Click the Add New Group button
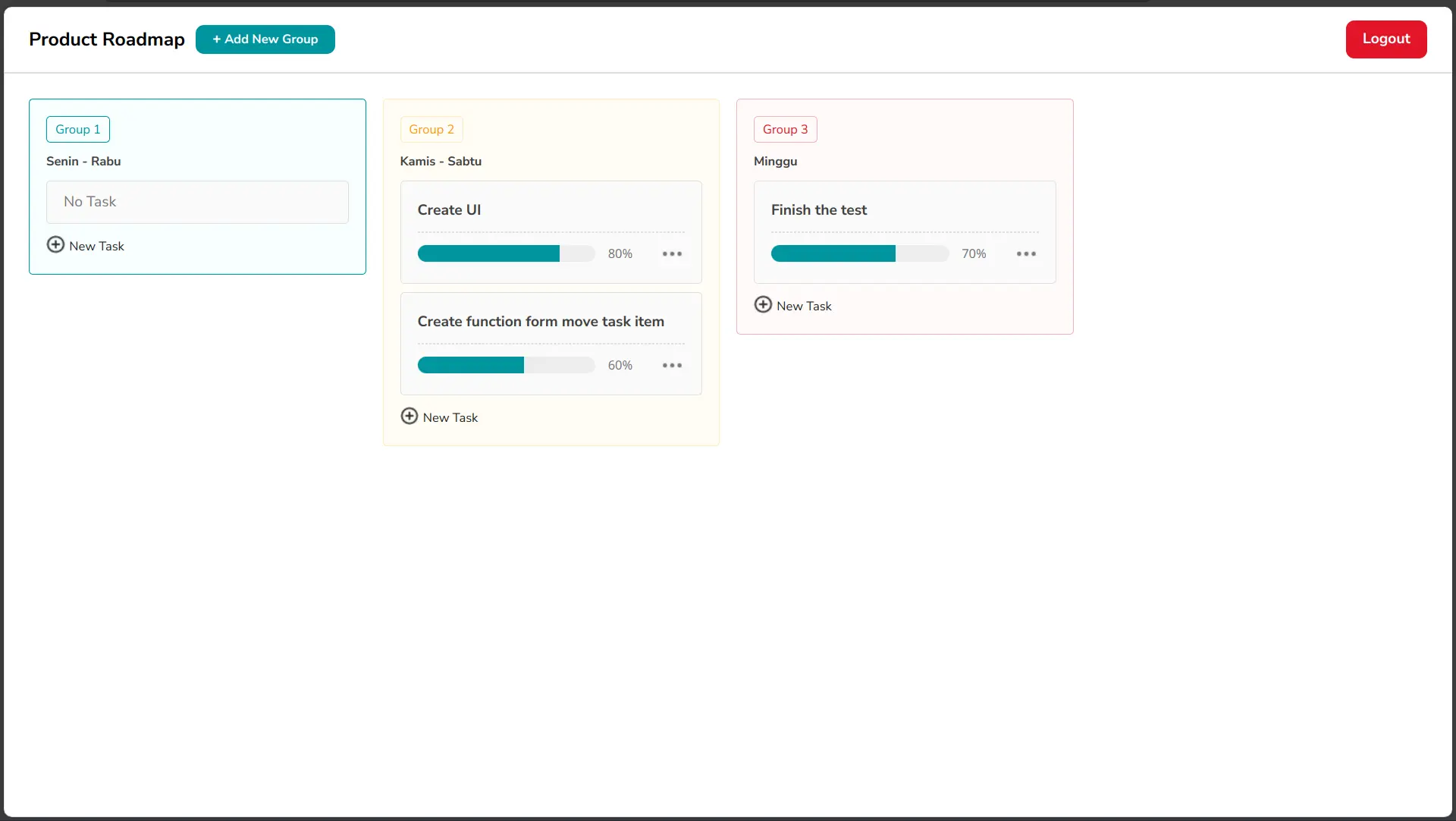 pyautogui.click(x=265, y=39)
